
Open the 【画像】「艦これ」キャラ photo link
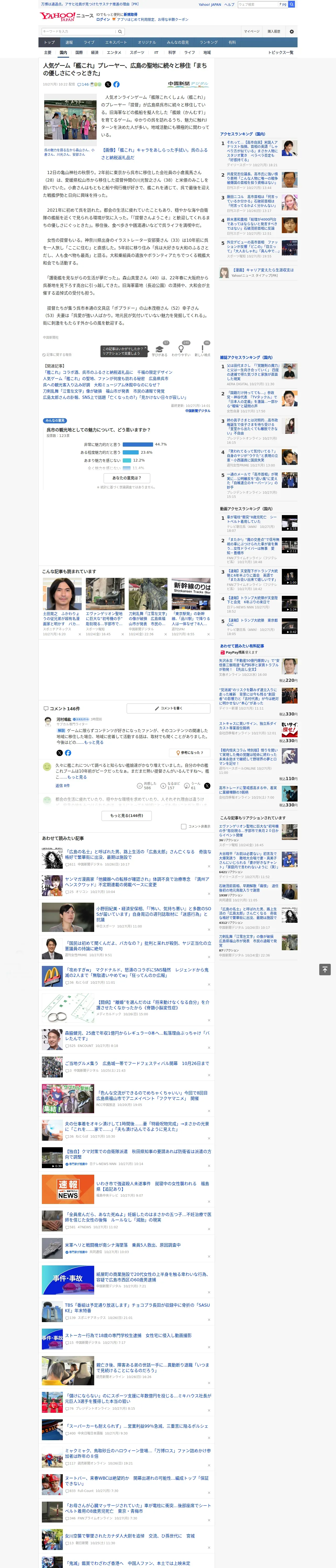tap(154, 153)
